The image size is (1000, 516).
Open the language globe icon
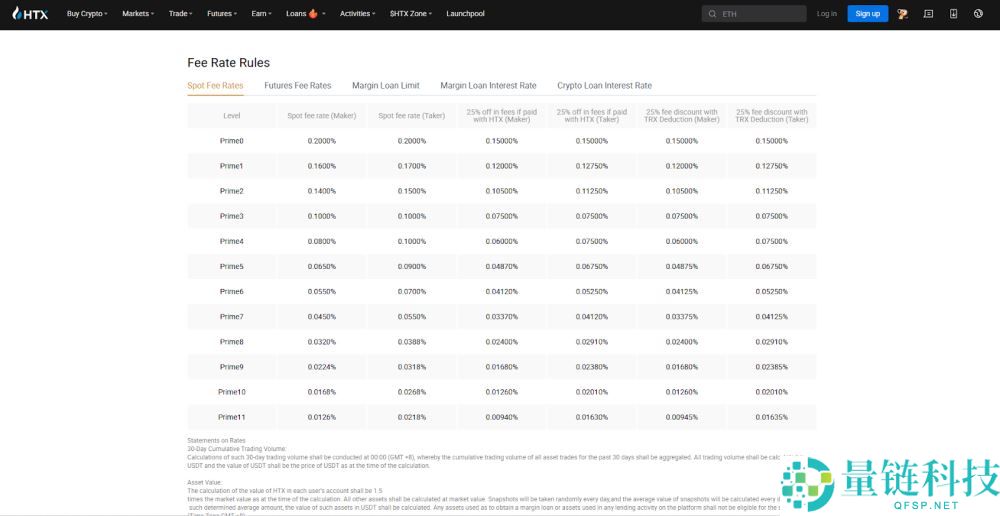(x=978, y=14)
